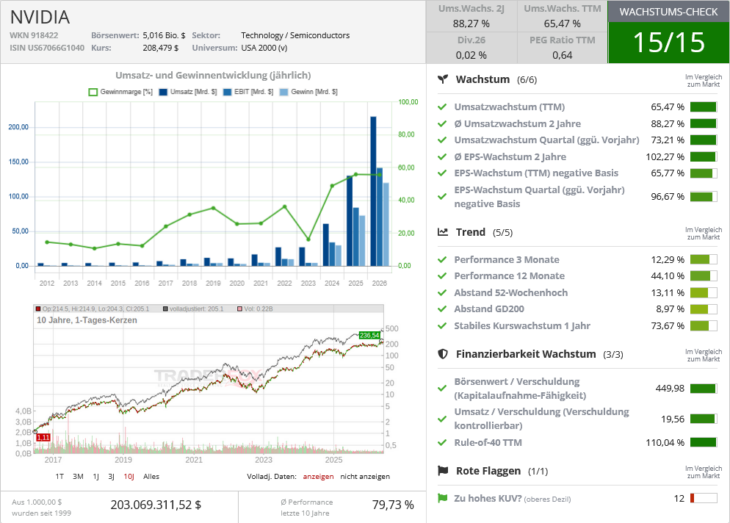Click the 79,73 % performance value
Screen dimensions: 730x523
tap(393, 505)
